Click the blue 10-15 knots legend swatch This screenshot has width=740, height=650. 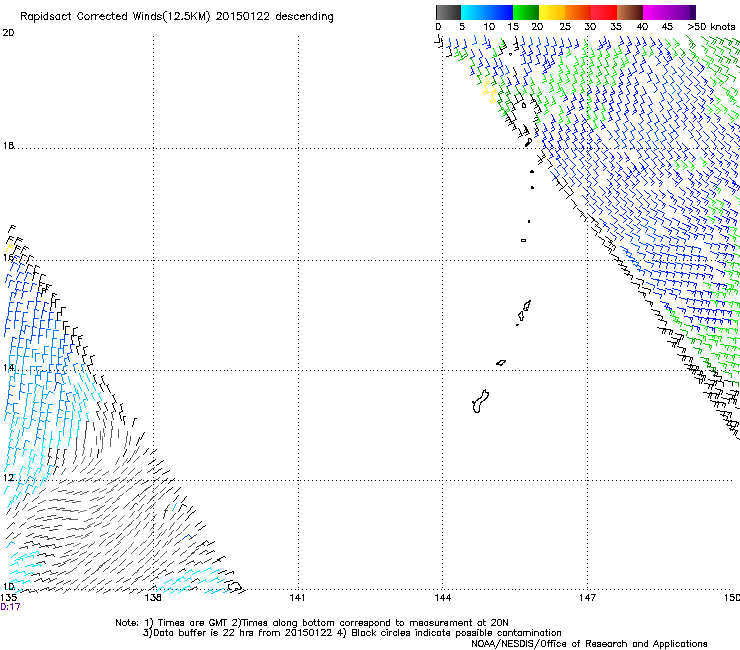click(x=500, y=12)
